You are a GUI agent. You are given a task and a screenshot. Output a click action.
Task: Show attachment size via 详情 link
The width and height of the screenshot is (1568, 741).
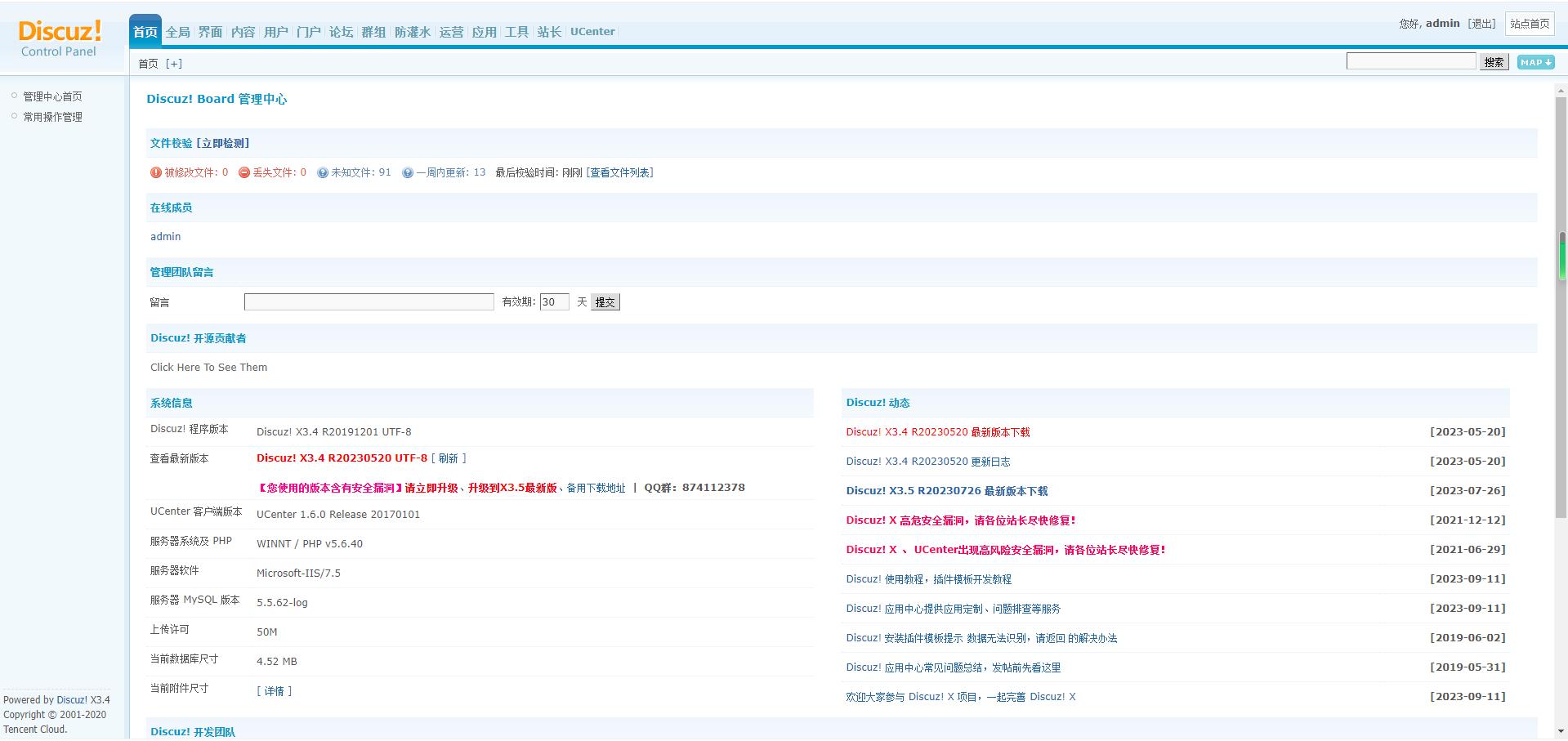[x=275, y=691]
